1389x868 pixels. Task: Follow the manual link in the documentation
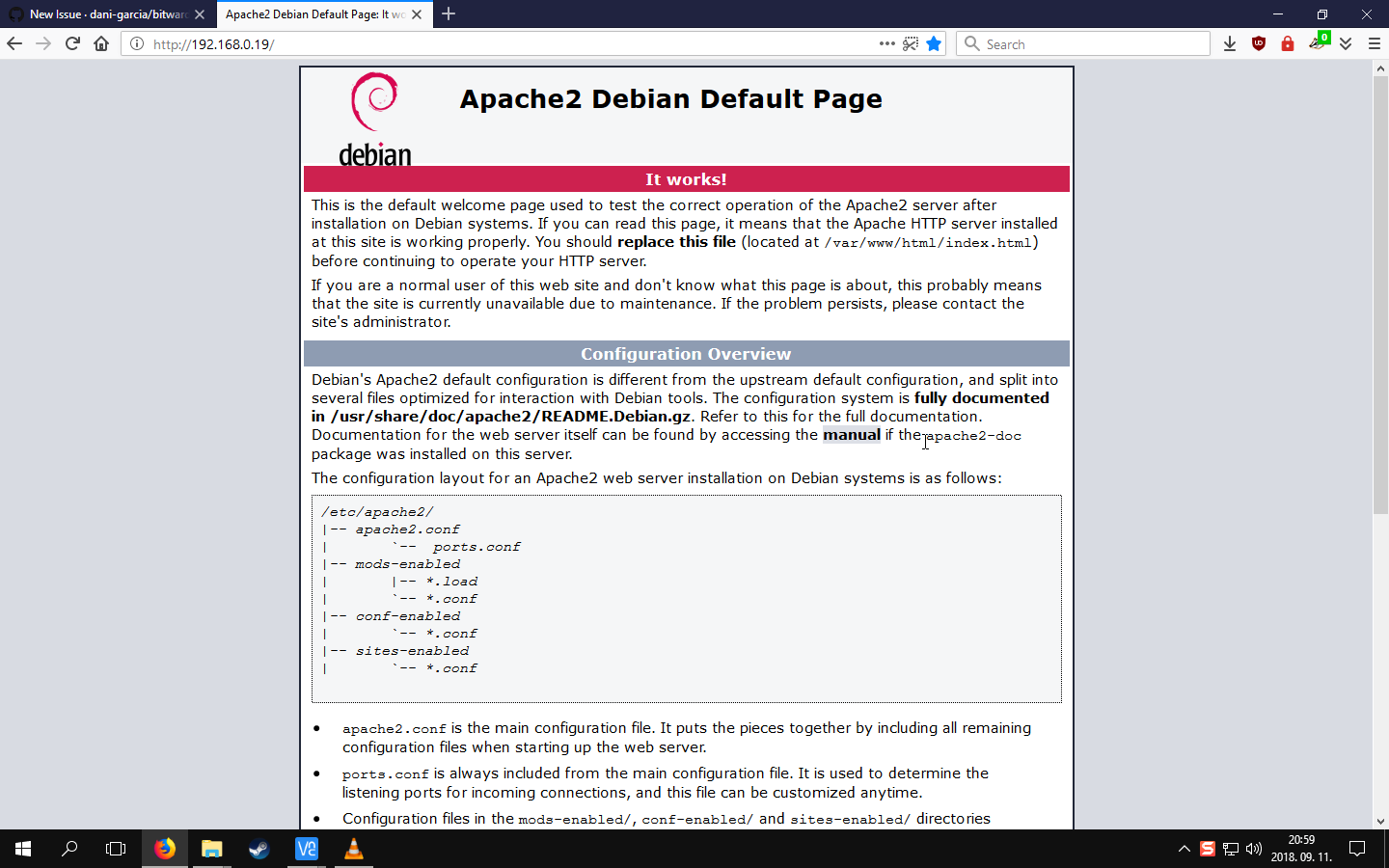[851, 435]
